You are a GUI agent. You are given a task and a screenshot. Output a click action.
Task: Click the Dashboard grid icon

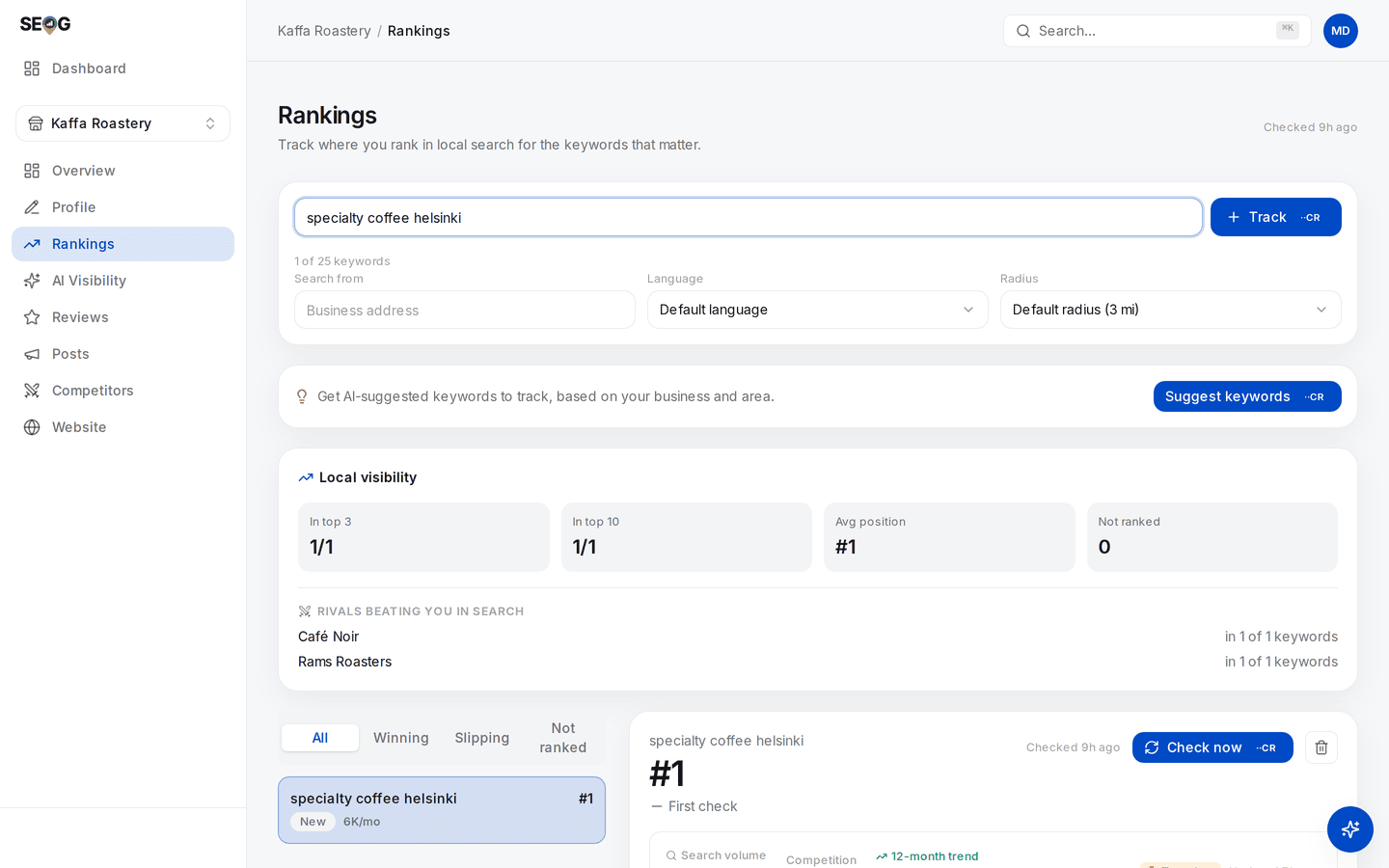32,68
